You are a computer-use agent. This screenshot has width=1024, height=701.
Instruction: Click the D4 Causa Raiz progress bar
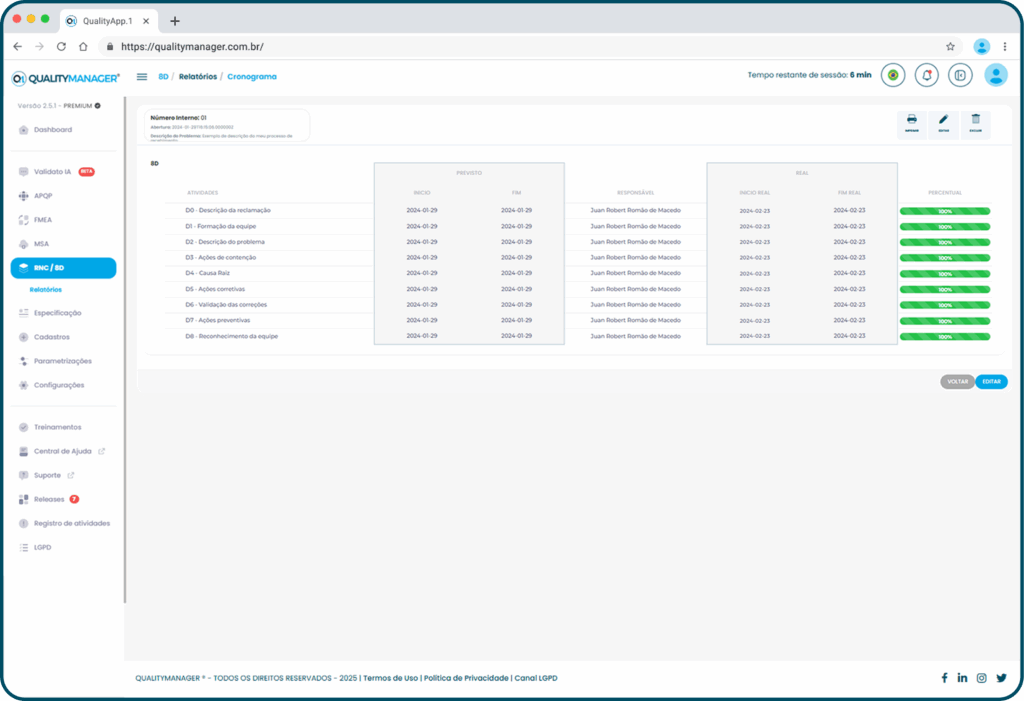[x=944, y=274]
